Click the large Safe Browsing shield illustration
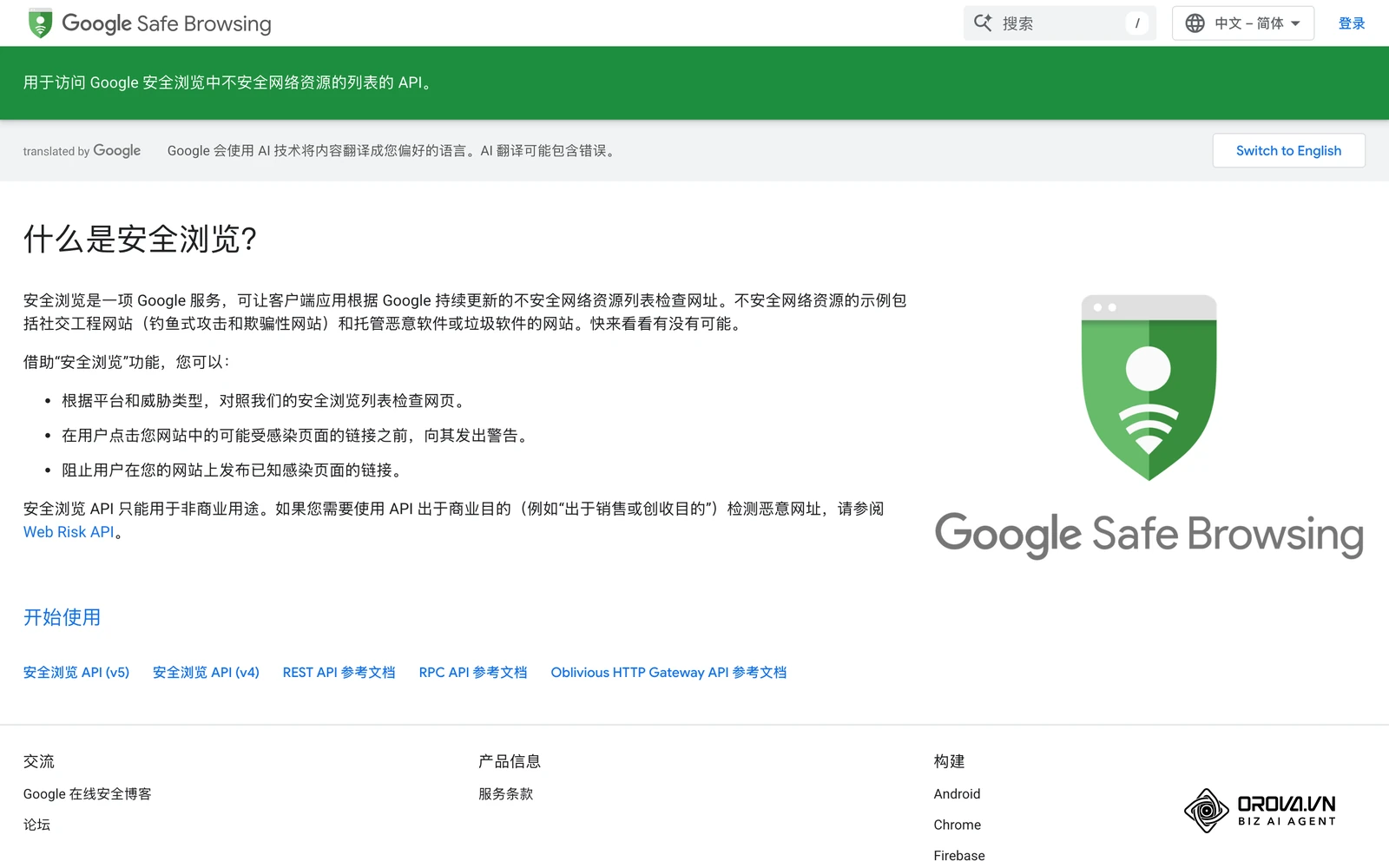Screen dimensions: 1389x868 (x=1149, y=388)
